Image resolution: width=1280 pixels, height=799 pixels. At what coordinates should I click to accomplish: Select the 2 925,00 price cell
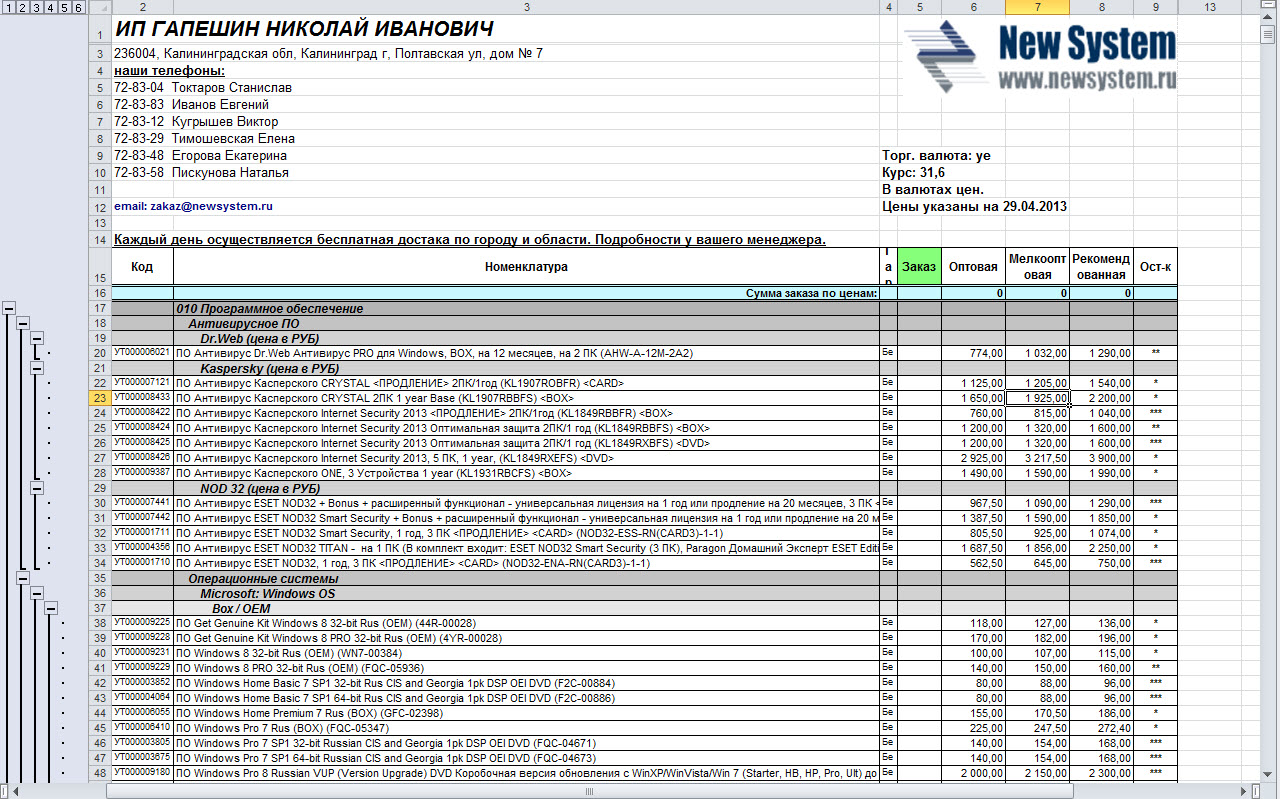point(973,458)
